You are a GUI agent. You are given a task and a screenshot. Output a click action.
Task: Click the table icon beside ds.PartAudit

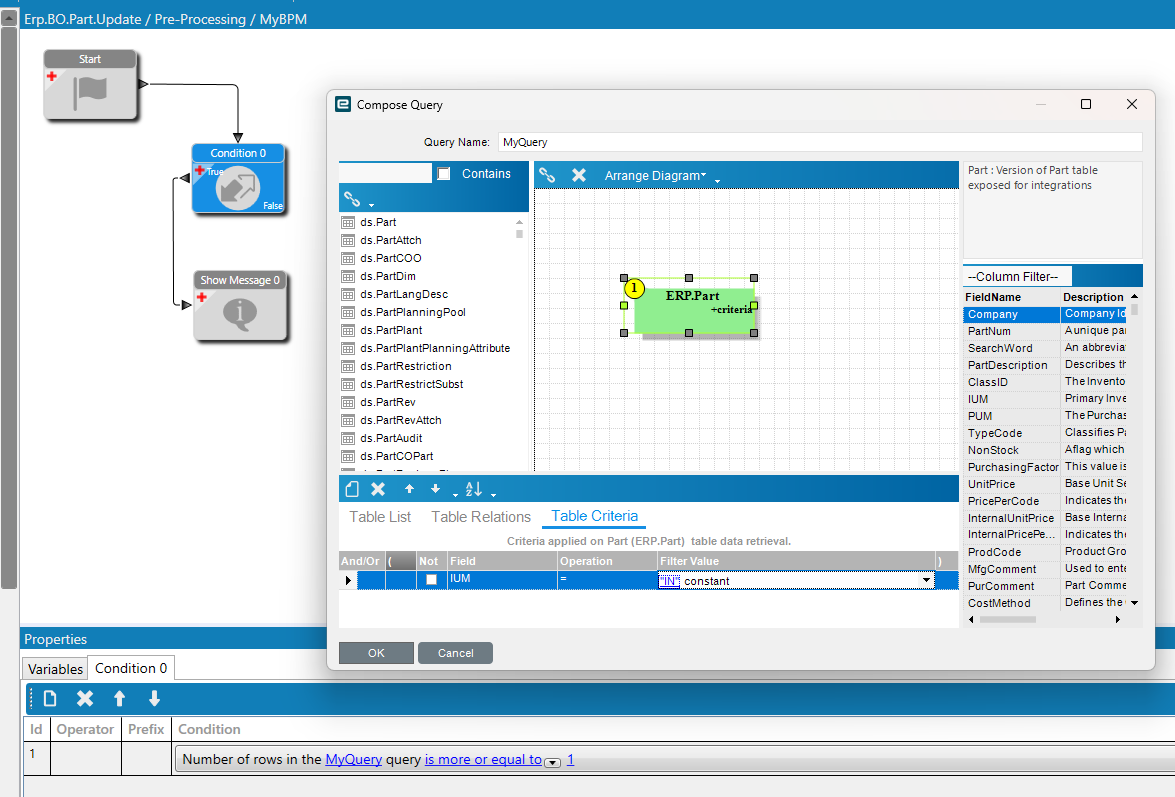[348, 438]
